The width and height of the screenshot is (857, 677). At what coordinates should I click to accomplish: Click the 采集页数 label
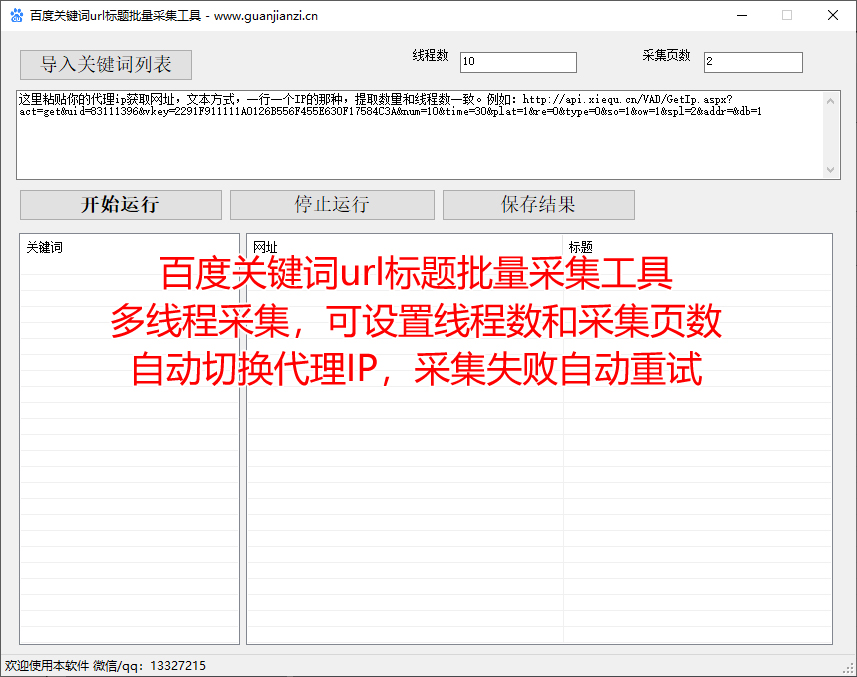(x=666, y=55)
